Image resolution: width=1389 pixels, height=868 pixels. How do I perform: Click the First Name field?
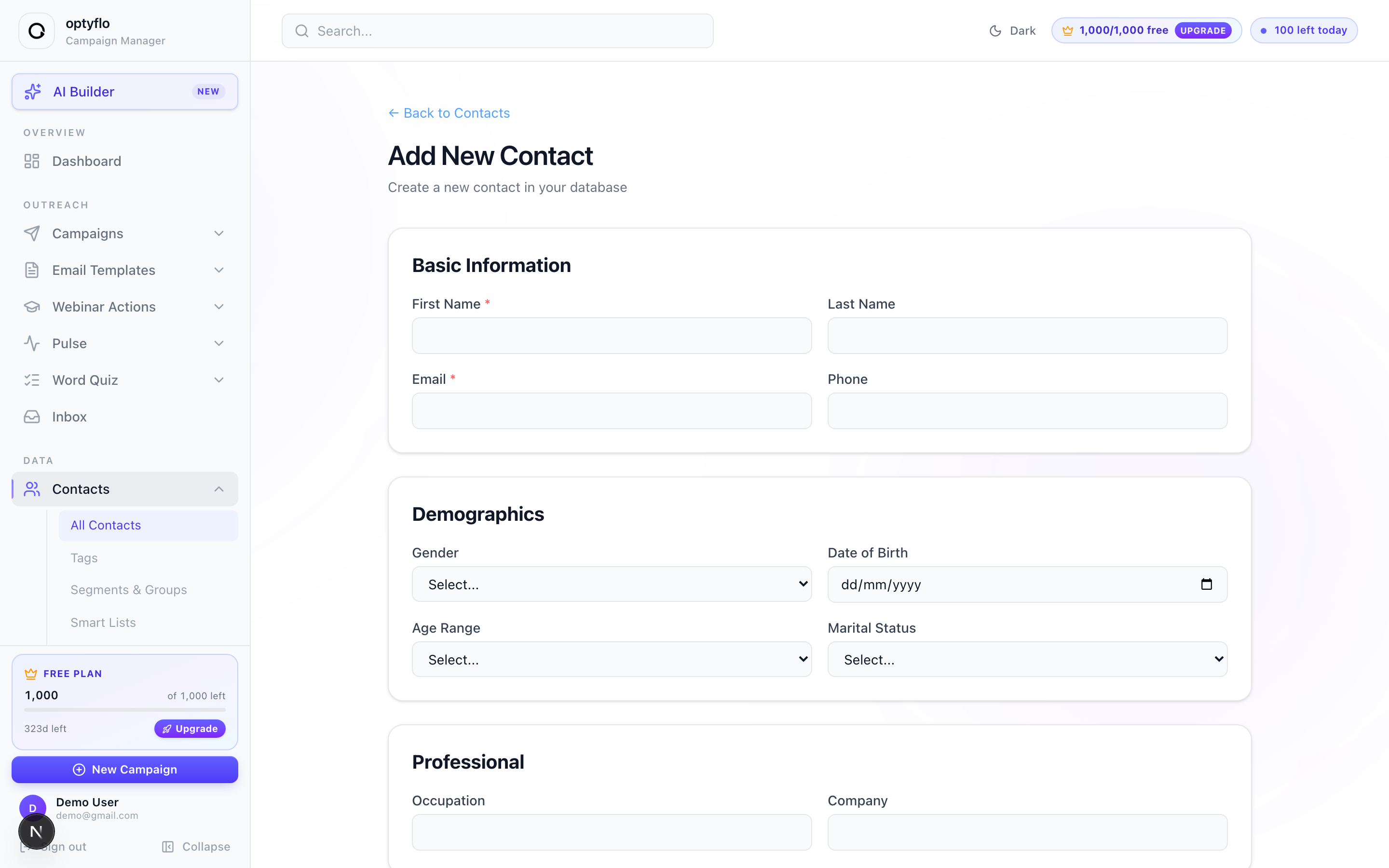[612, 336]
